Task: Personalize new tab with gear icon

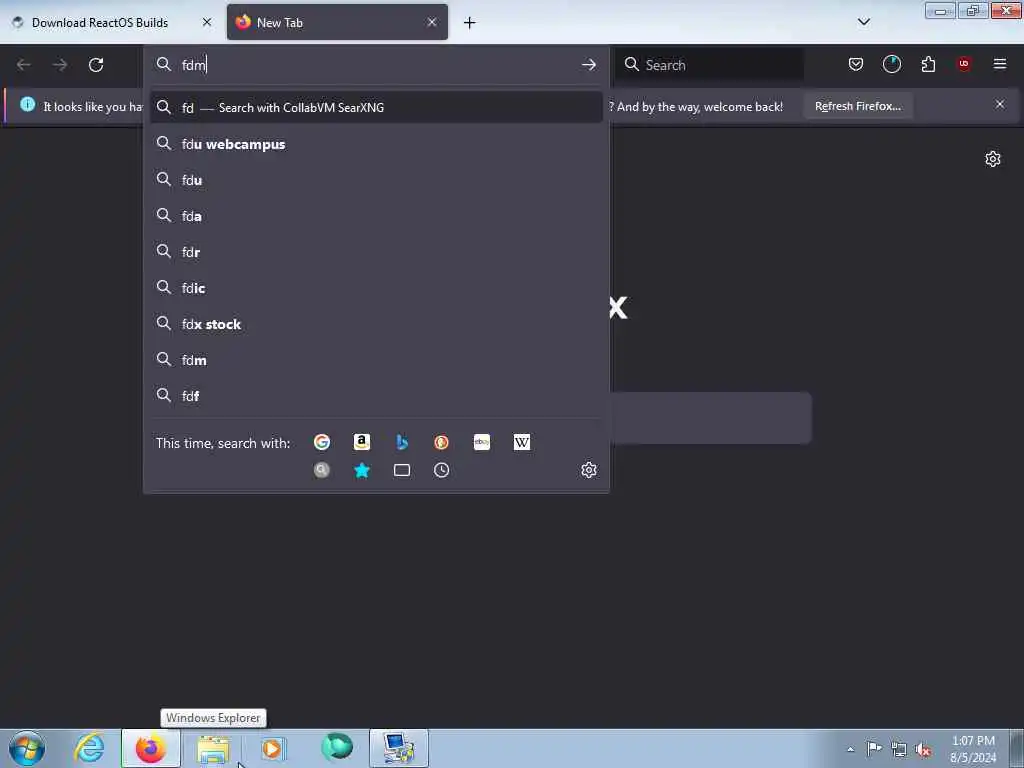Action: tap(993, 159)
